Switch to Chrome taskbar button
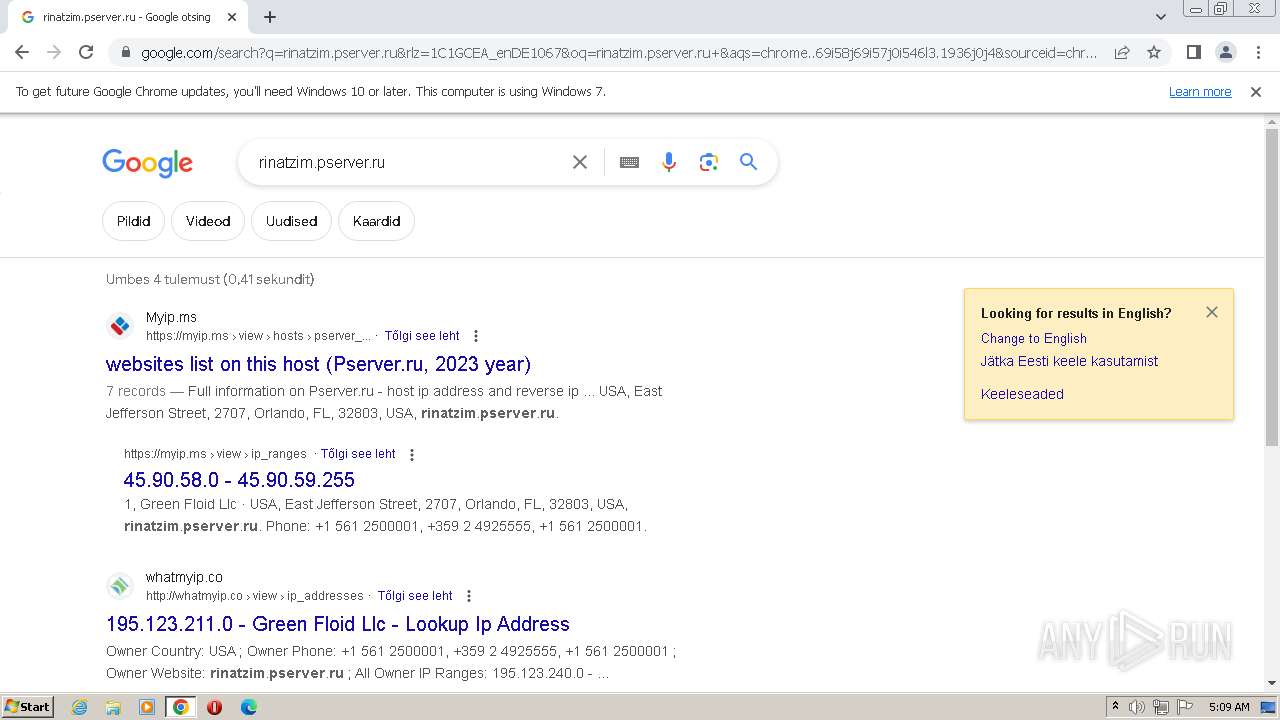 (181, 707)
